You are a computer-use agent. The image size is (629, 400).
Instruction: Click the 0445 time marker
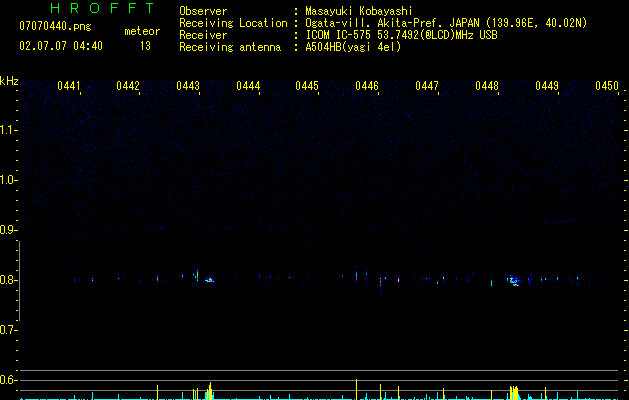pos(307,86)
